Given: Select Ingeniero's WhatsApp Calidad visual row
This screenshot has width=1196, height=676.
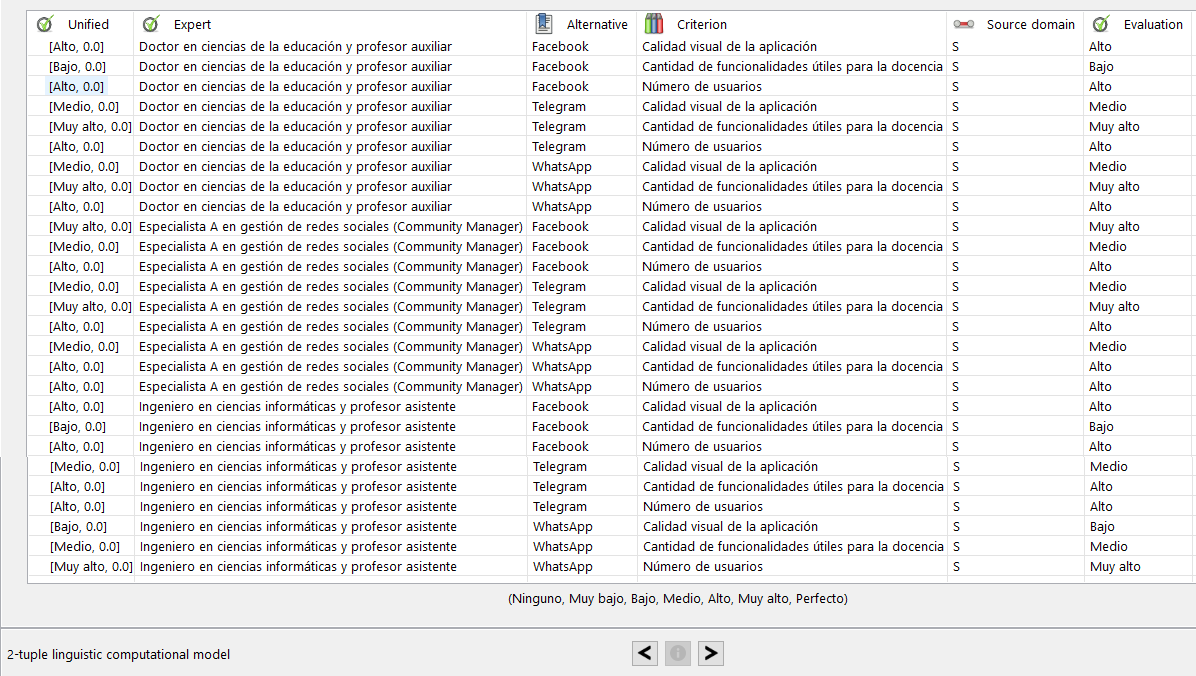Looking at the screenshot, I should [298, 526].
